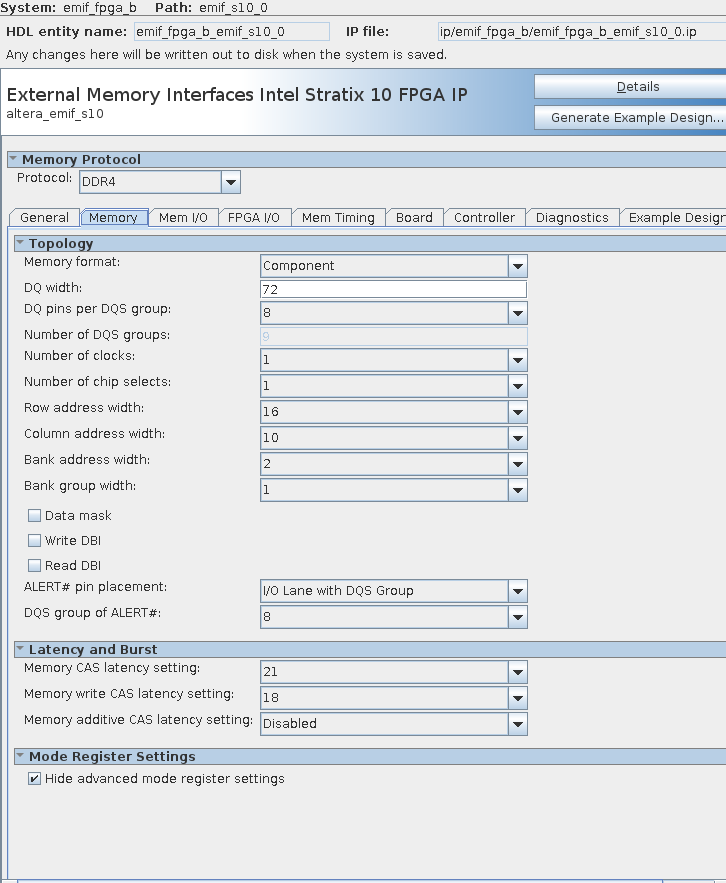Screen dimensions: 726x883
Task: Switch to the Board tab
Action: click(x=414, y=218)
